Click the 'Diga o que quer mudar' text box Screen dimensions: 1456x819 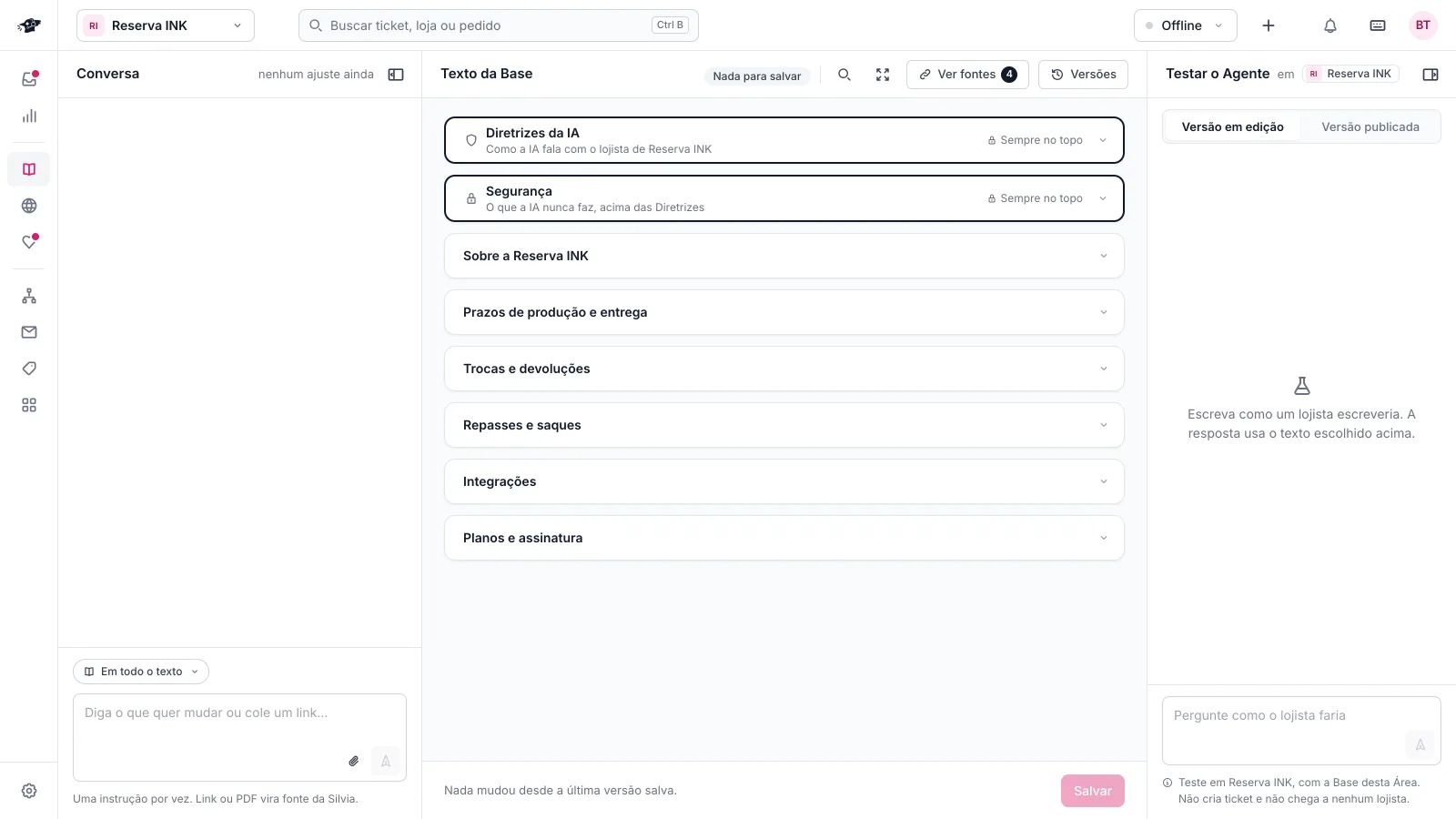pos(239,737)
